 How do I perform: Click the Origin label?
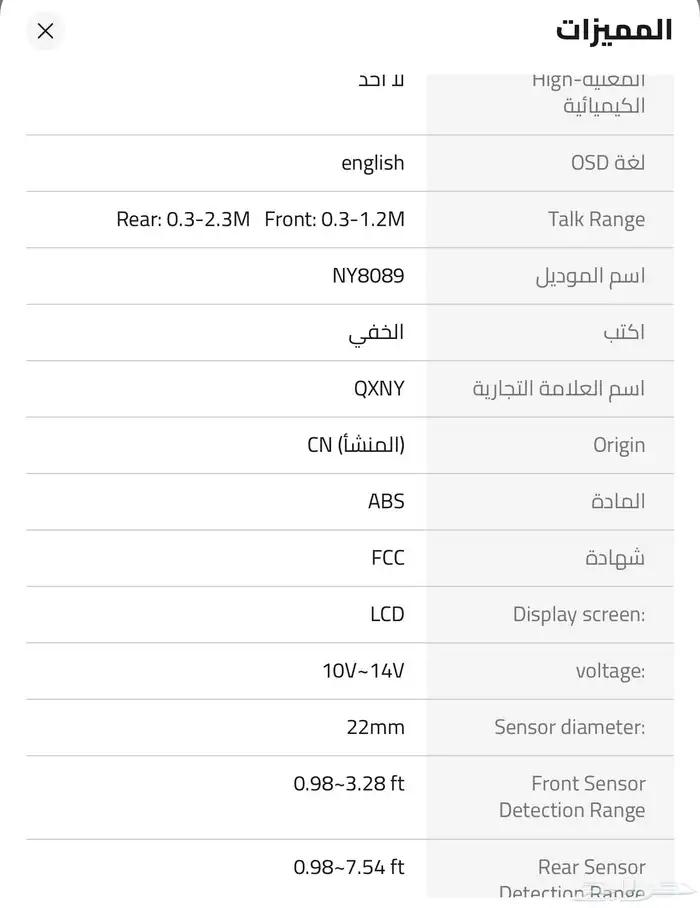[618, 445]
